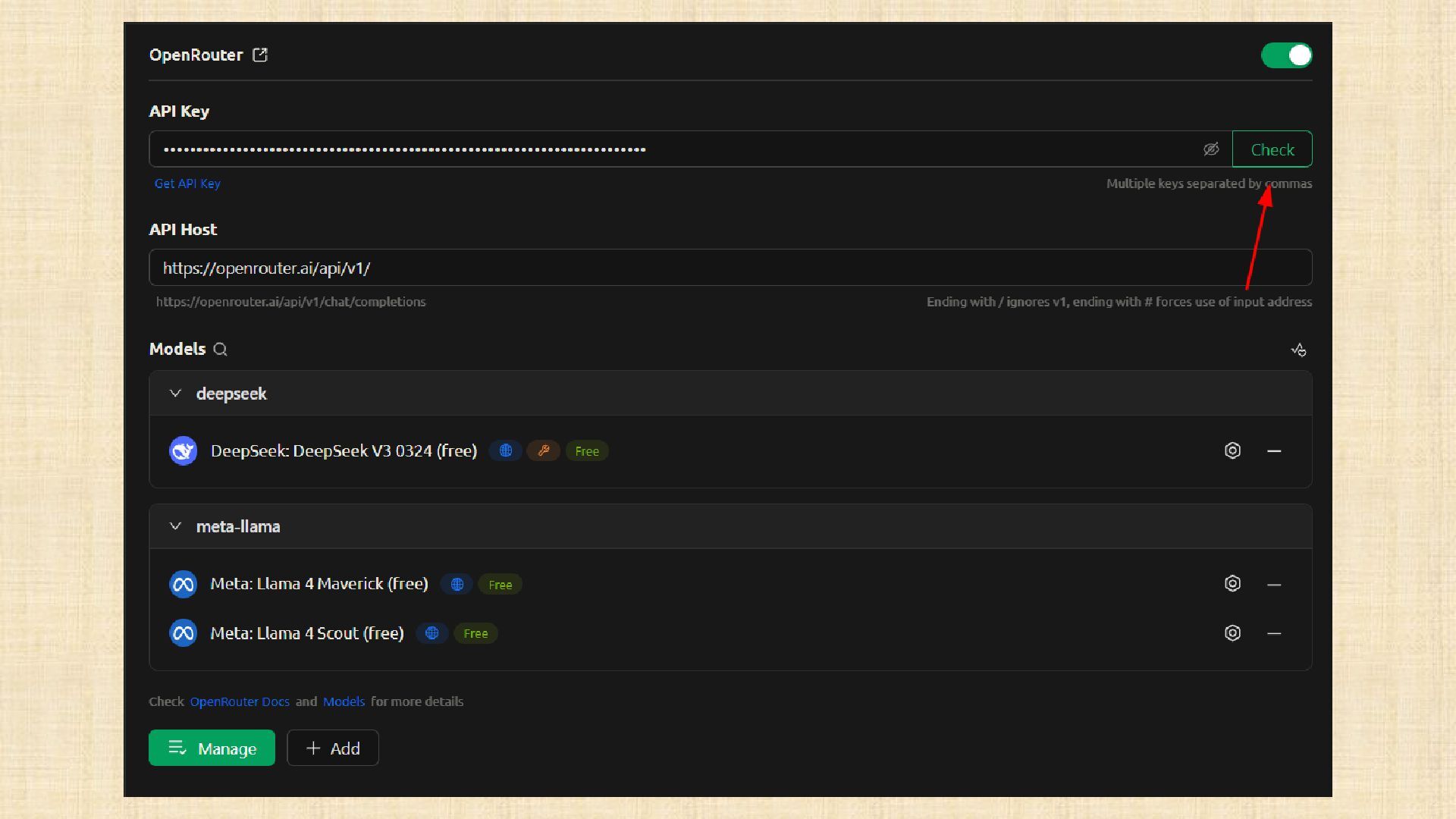Click the chat/completions URL preview text
This screenshot has width=1456, height=819.
(x=290, y=302)
